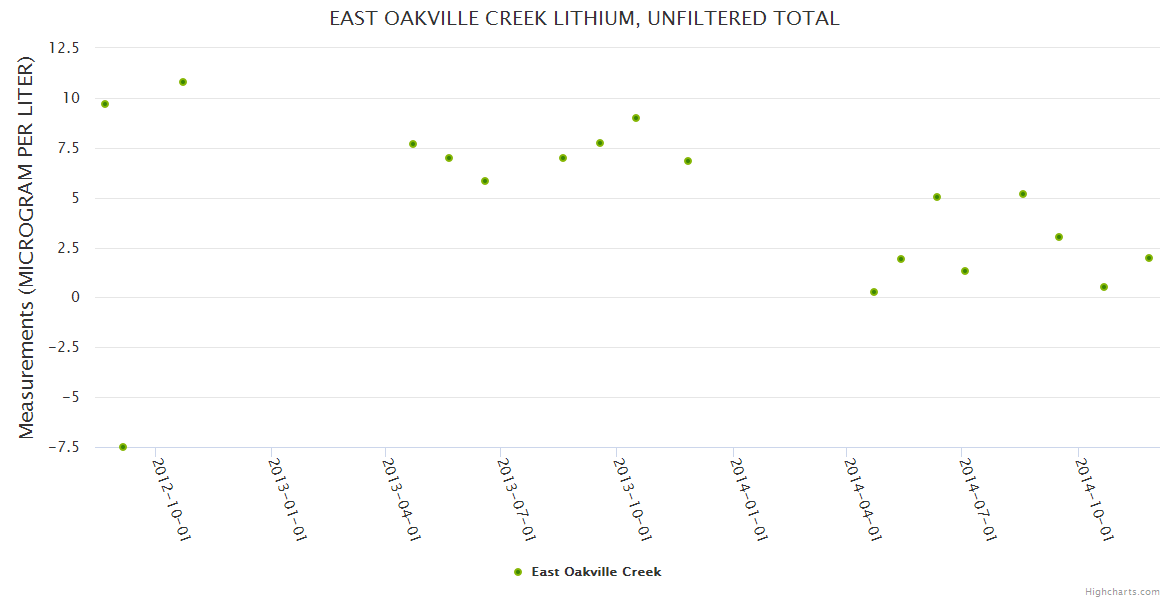Click the 2014-07-01 x-axis label
Viewport: 1170px width, 600px height.
point(979,499)
